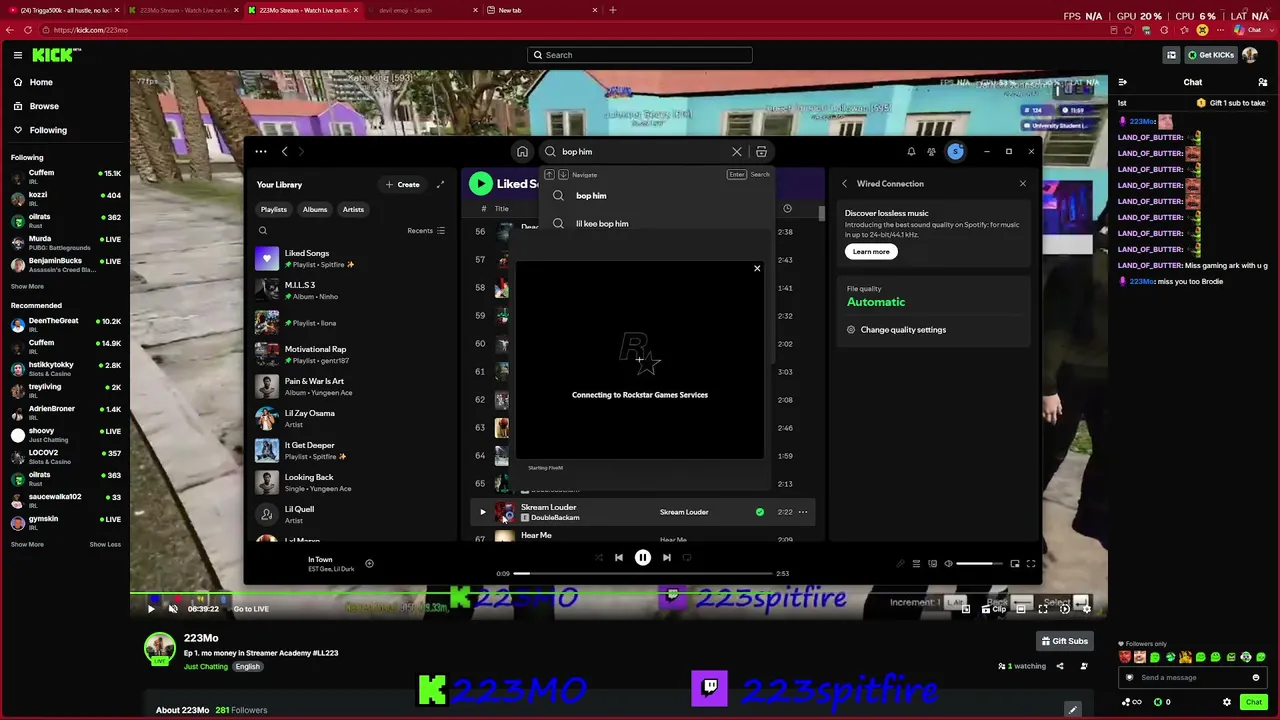Search within Your Library
Image resolution: width=1280 pixels, height=720 pixels.
[263, 231]
